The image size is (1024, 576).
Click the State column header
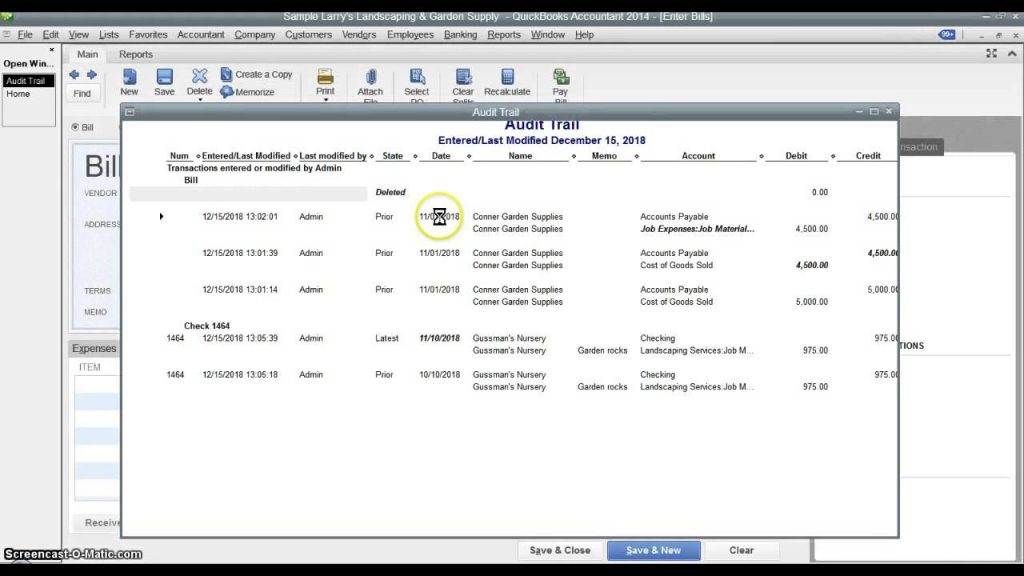click(392, 156)
